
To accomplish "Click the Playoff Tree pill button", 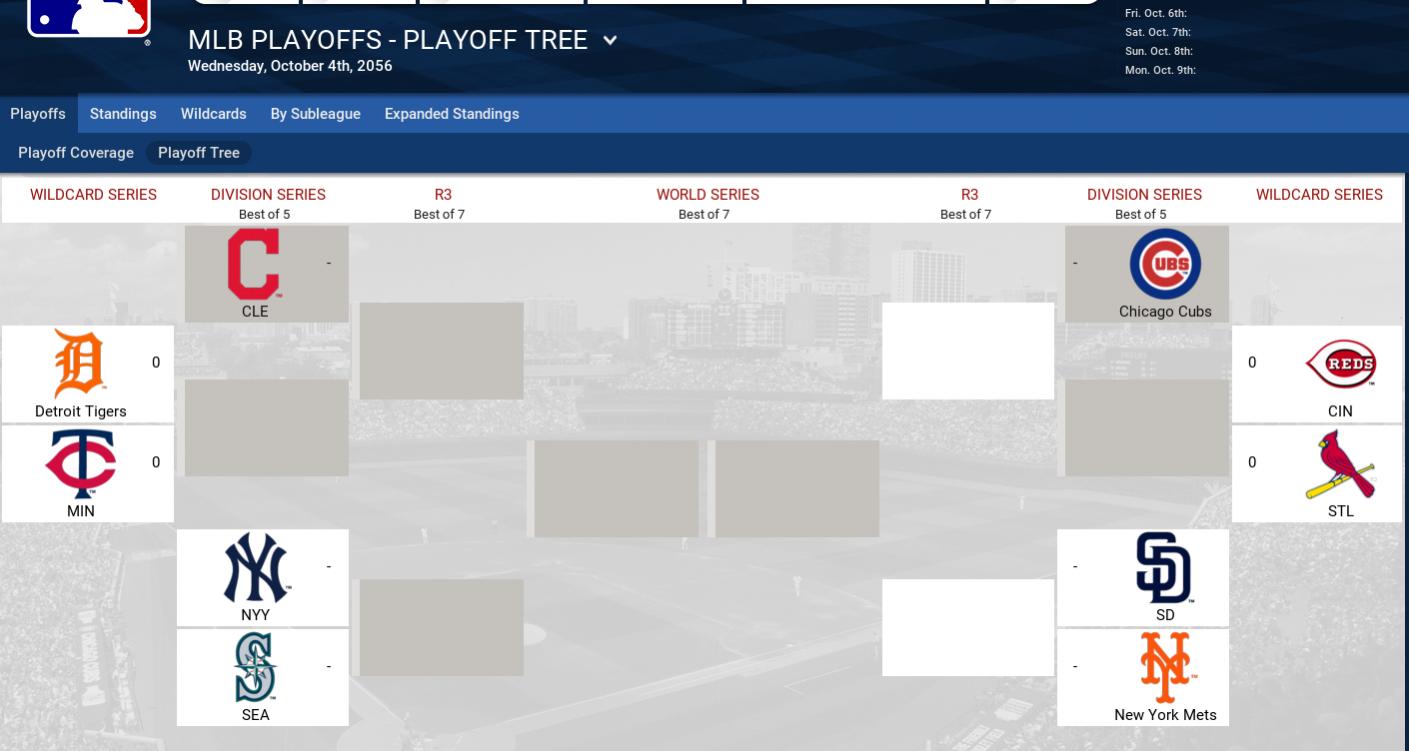I will [x=198, y=153].
